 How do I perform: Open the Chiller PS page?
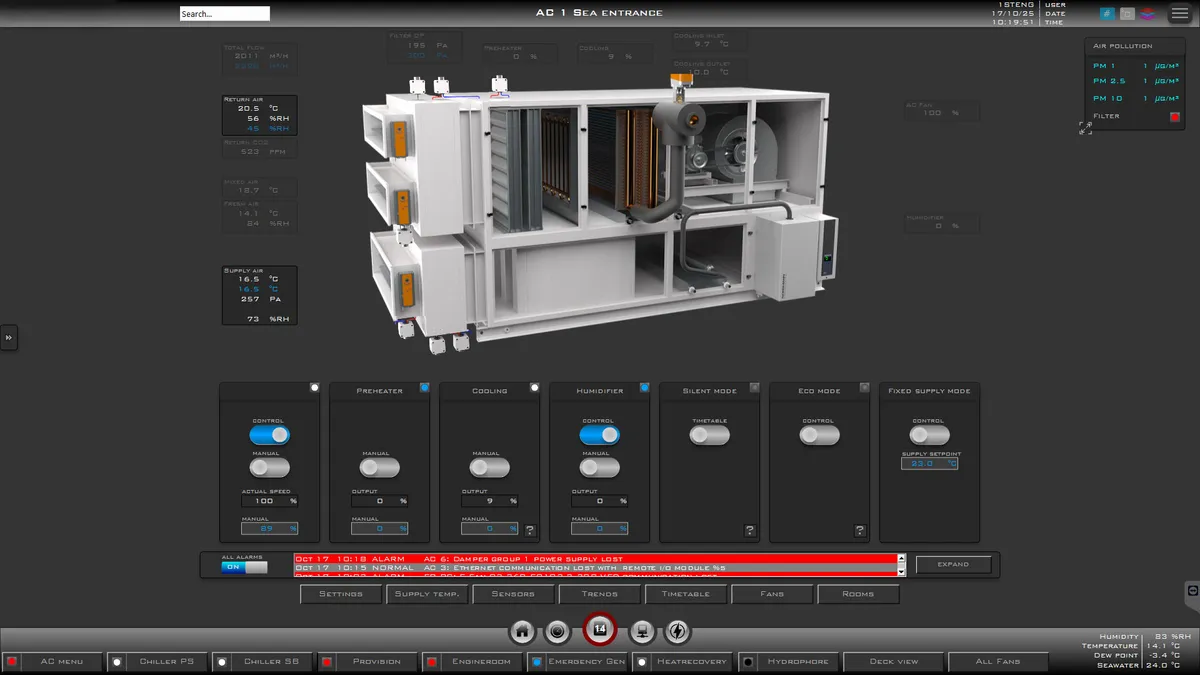point(165,661)
